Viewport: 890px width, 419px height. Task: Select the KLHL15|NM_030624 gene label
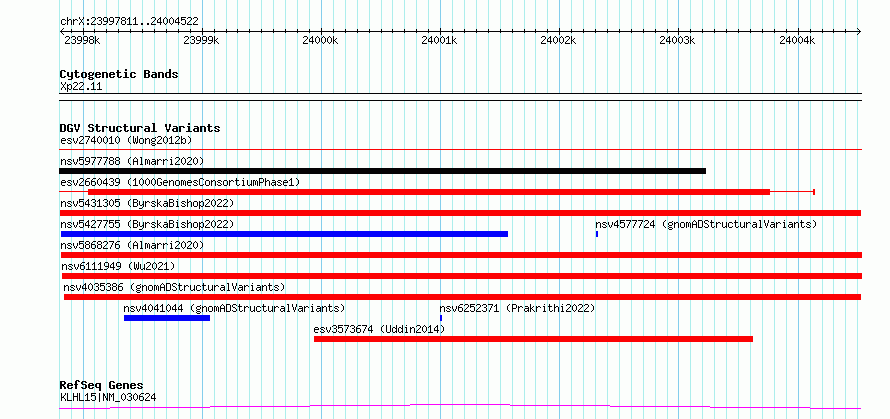[108, 397]
